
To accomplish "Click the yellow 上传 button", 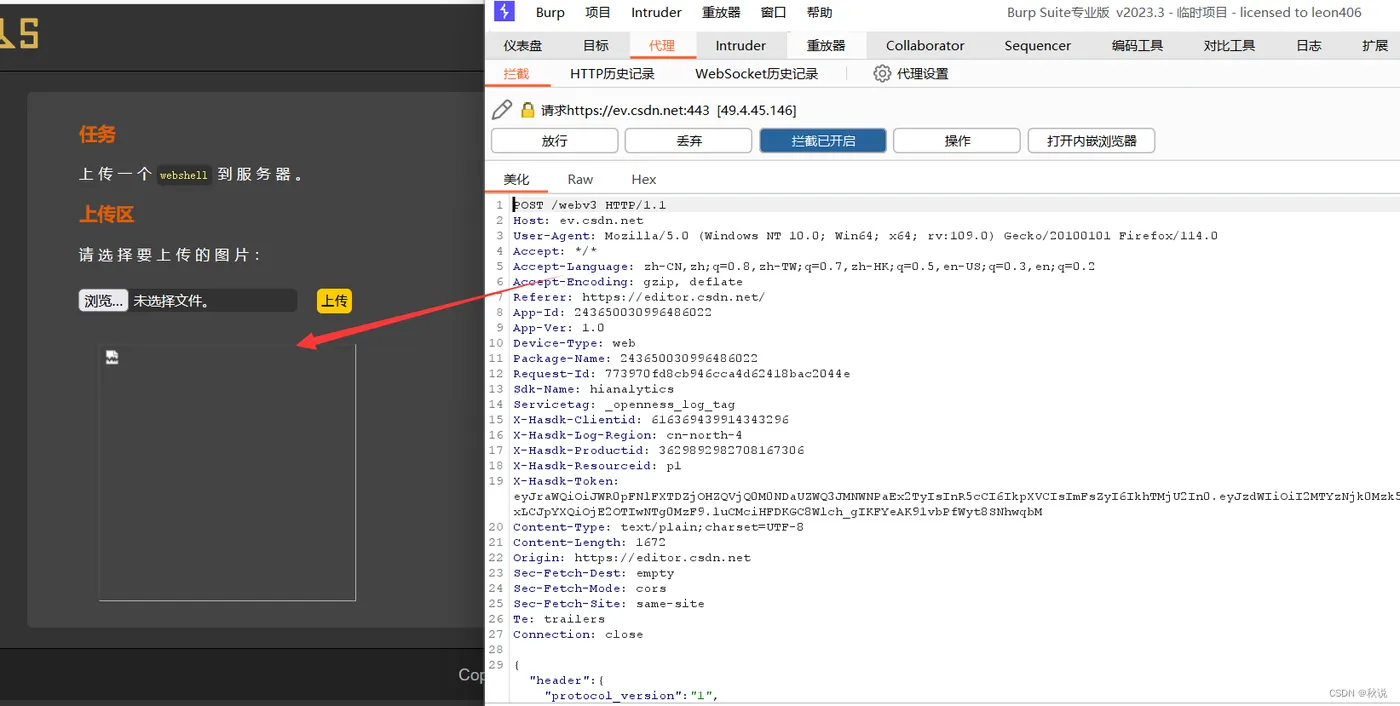I will pos(334,301).
